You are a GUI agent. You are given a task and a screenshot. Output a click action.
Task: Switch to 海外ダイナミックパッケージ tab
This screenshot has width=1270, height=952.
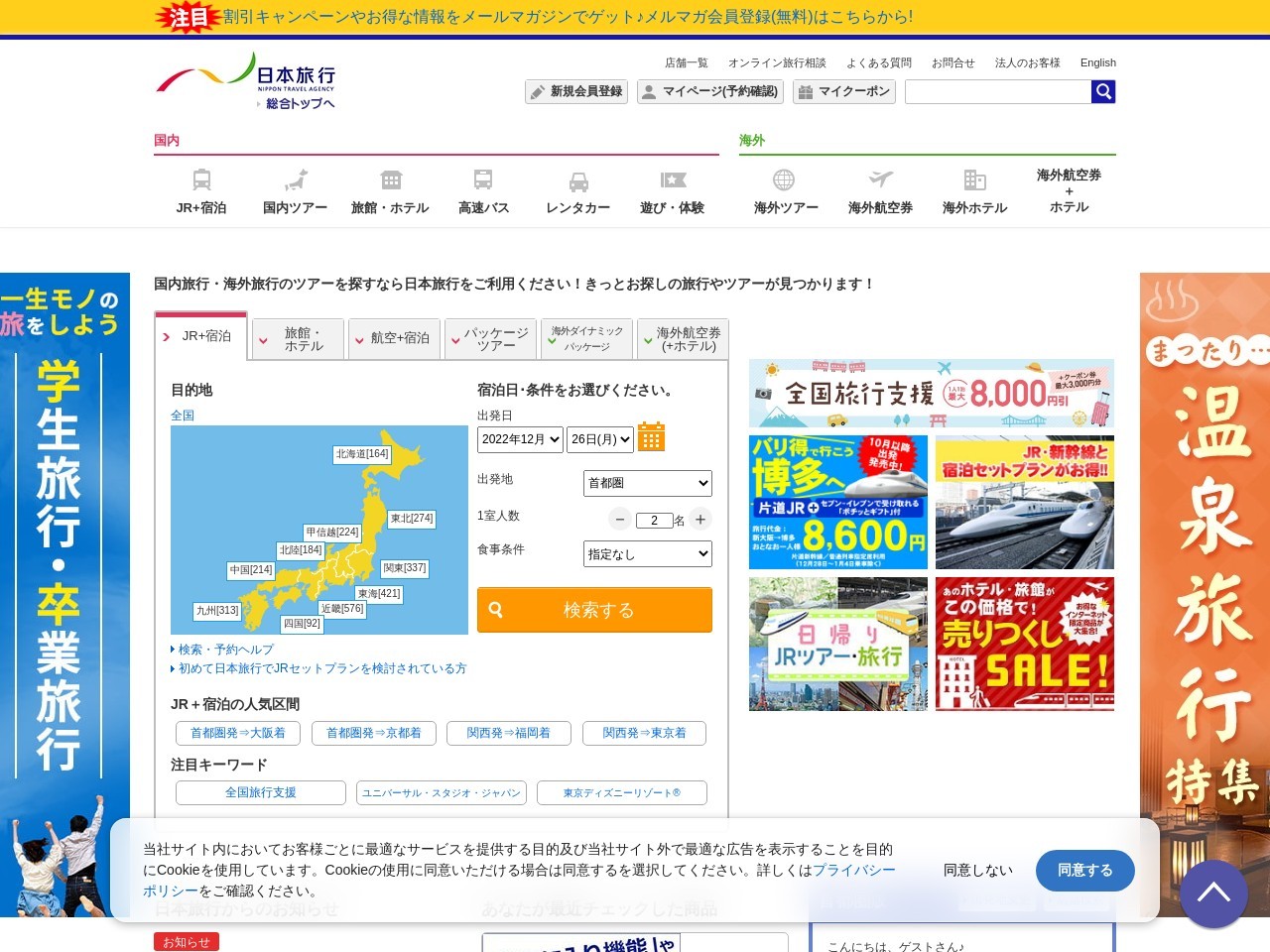(x=586, y=339)
